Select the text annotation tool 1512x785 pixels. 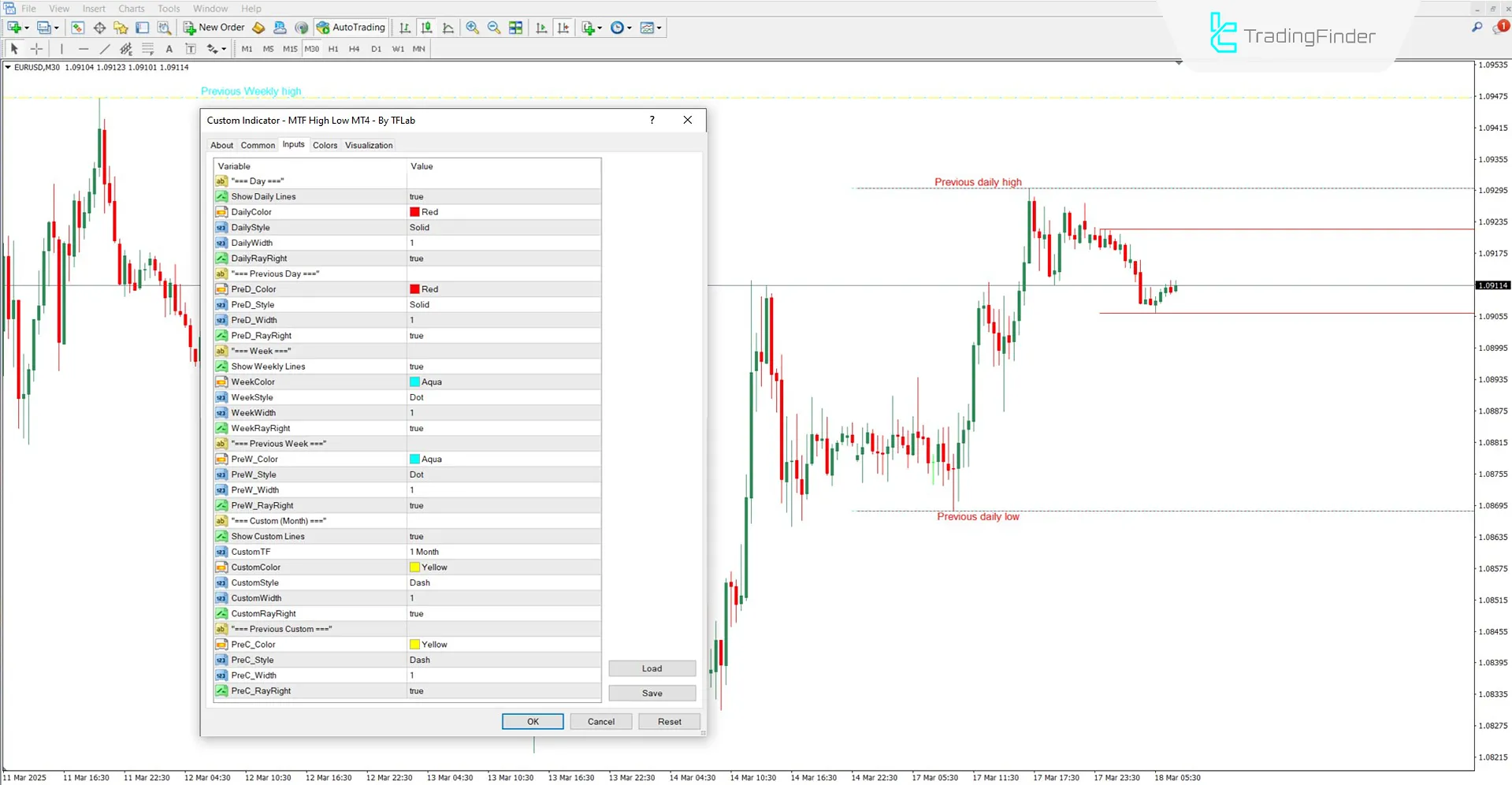pyautogui.click(x=169, y=48)
